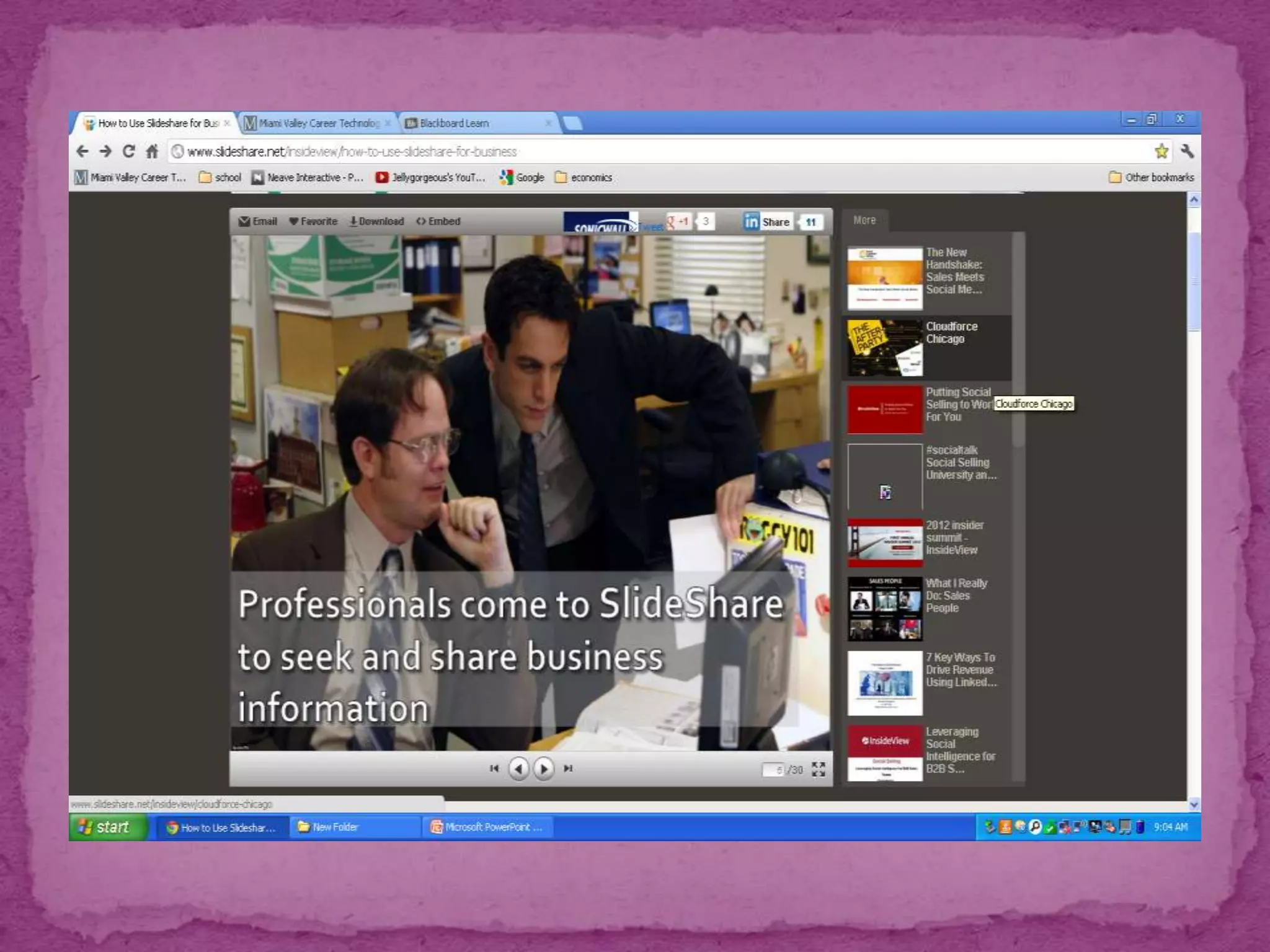
Task: Share presentation on LinkedIn
Action: tap(767, 222)
